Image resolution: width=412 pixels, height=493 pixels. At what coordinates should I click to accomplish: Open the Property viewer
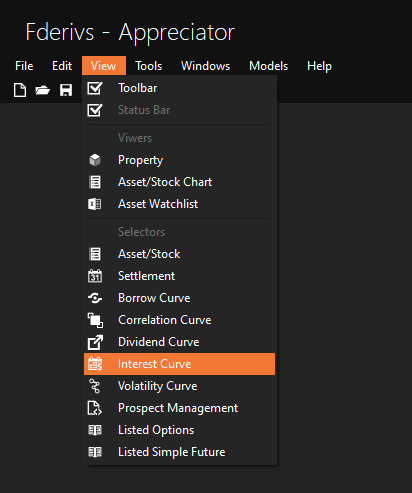[179, 160]
